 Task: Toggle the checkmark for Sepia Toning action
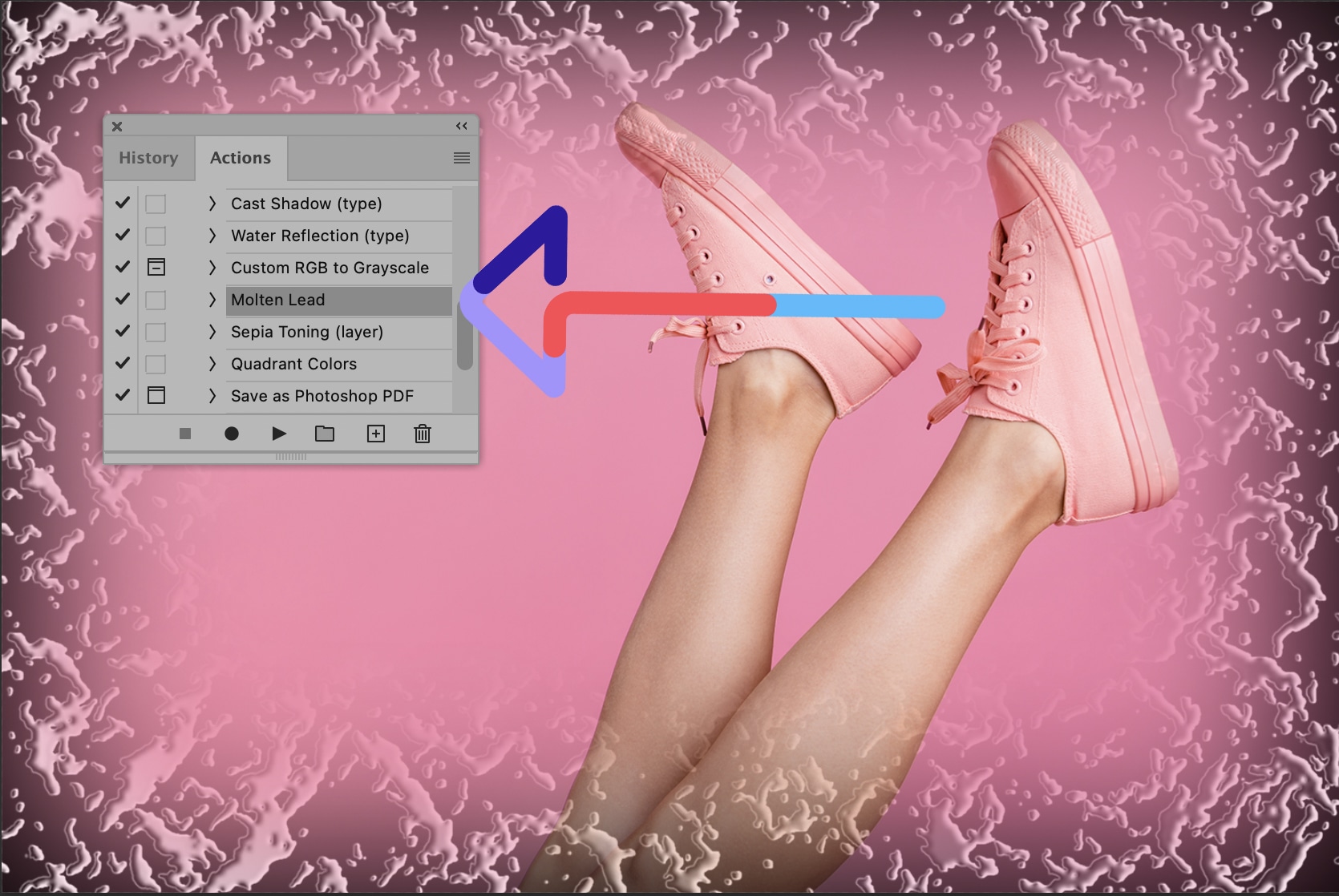122,331
